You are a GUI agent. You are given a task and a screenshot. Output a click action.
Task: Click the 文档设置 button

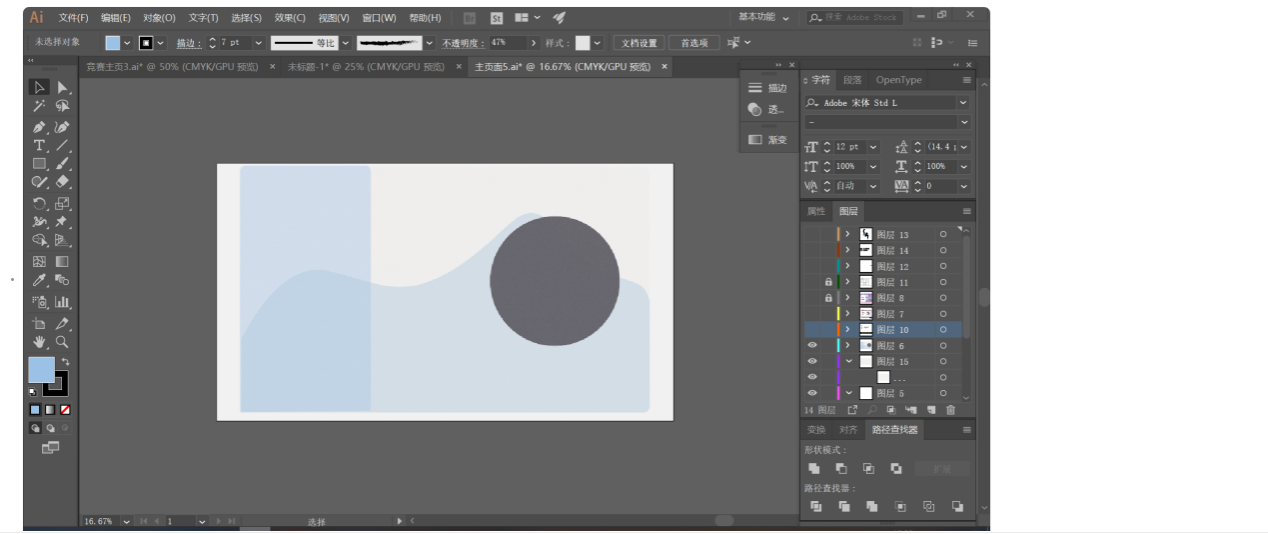point(638,43)
